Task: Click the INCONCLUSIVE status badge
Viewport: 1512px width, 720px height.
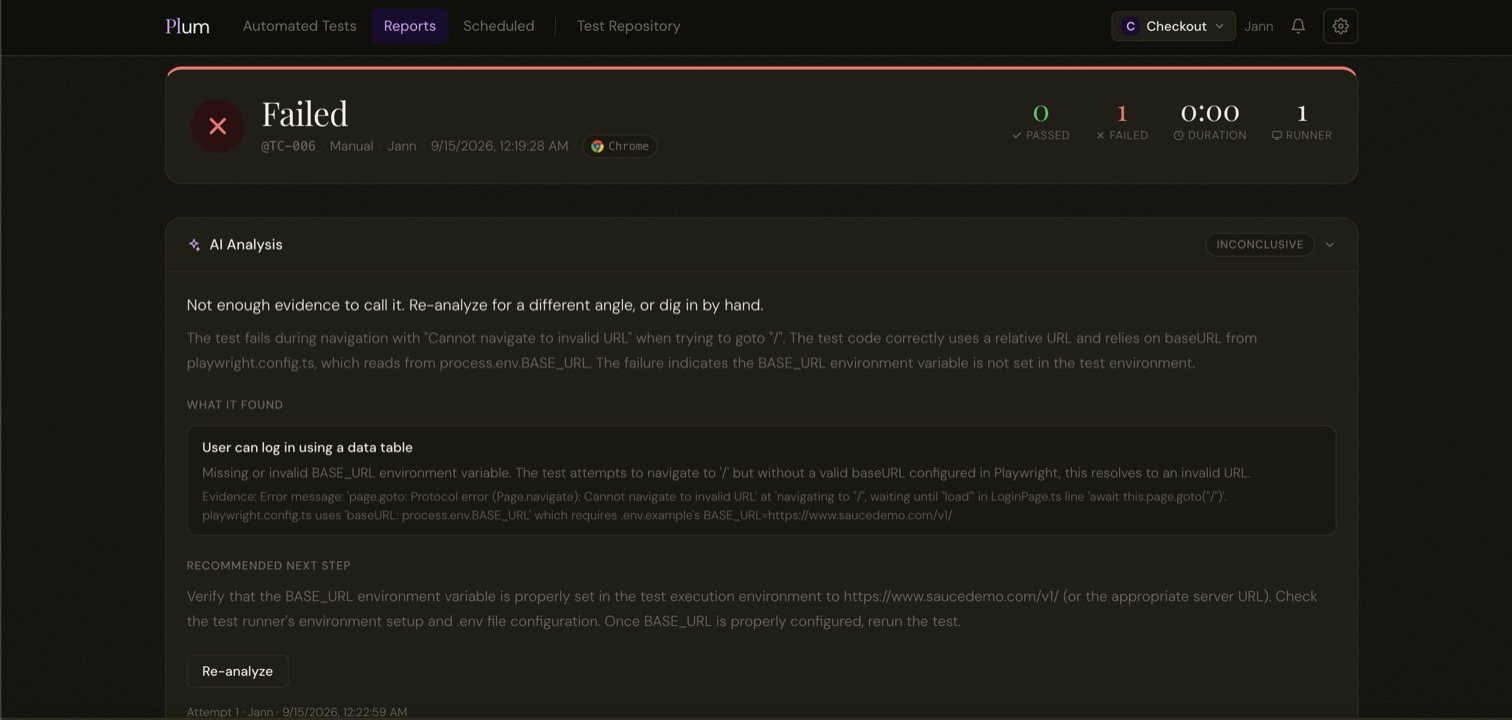Action: coord(1260,245)
